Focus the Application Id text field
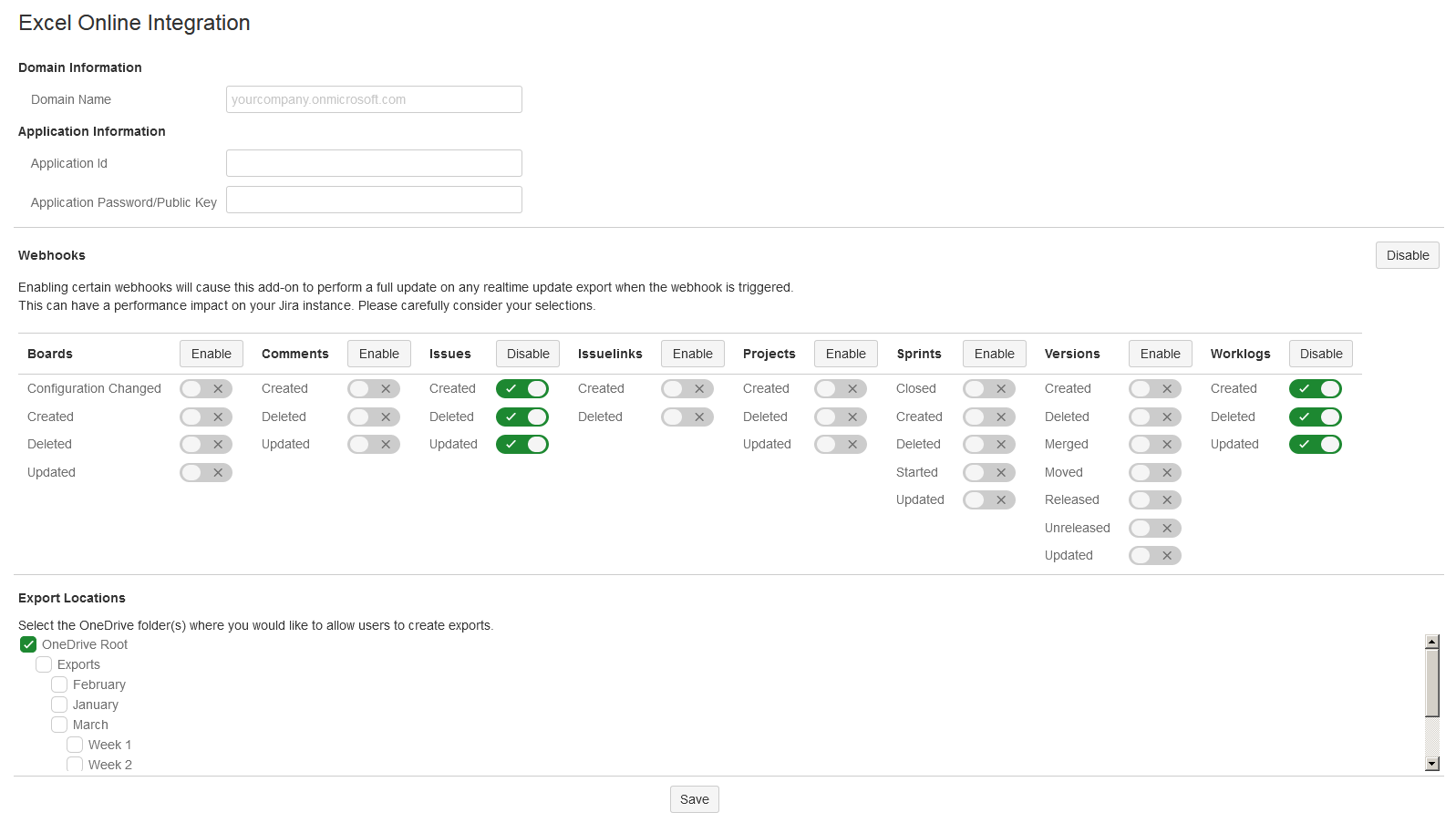1456x823 pixels. click(374, 163)
